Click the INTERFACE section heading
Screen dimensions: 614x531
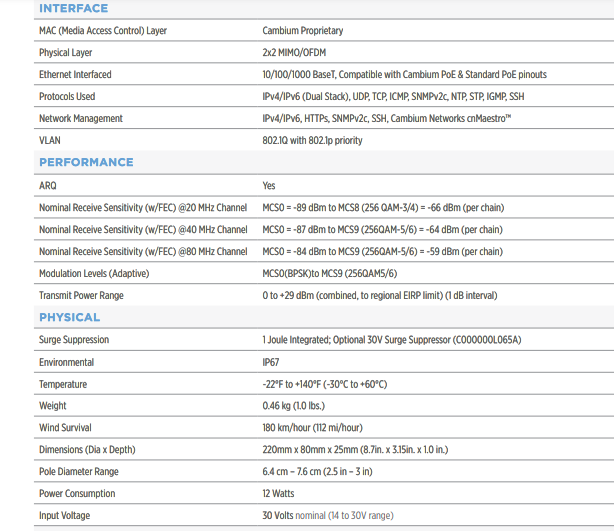pos(73,9)
